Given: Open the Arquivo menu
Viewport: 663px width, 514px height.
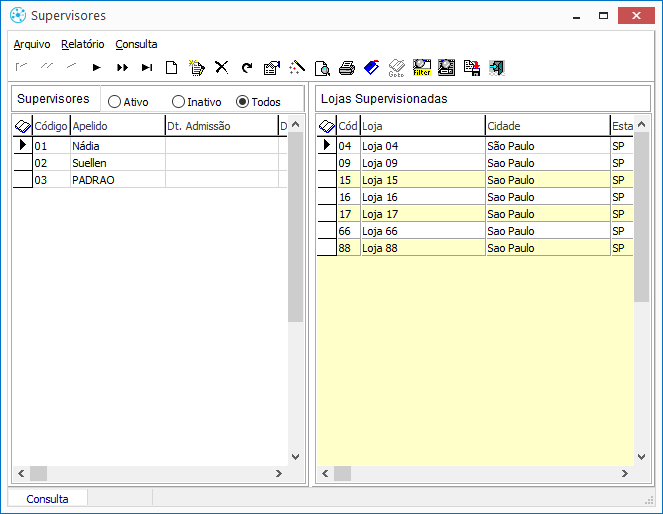Looking at the screenshot, I should (x=32, y=44).
